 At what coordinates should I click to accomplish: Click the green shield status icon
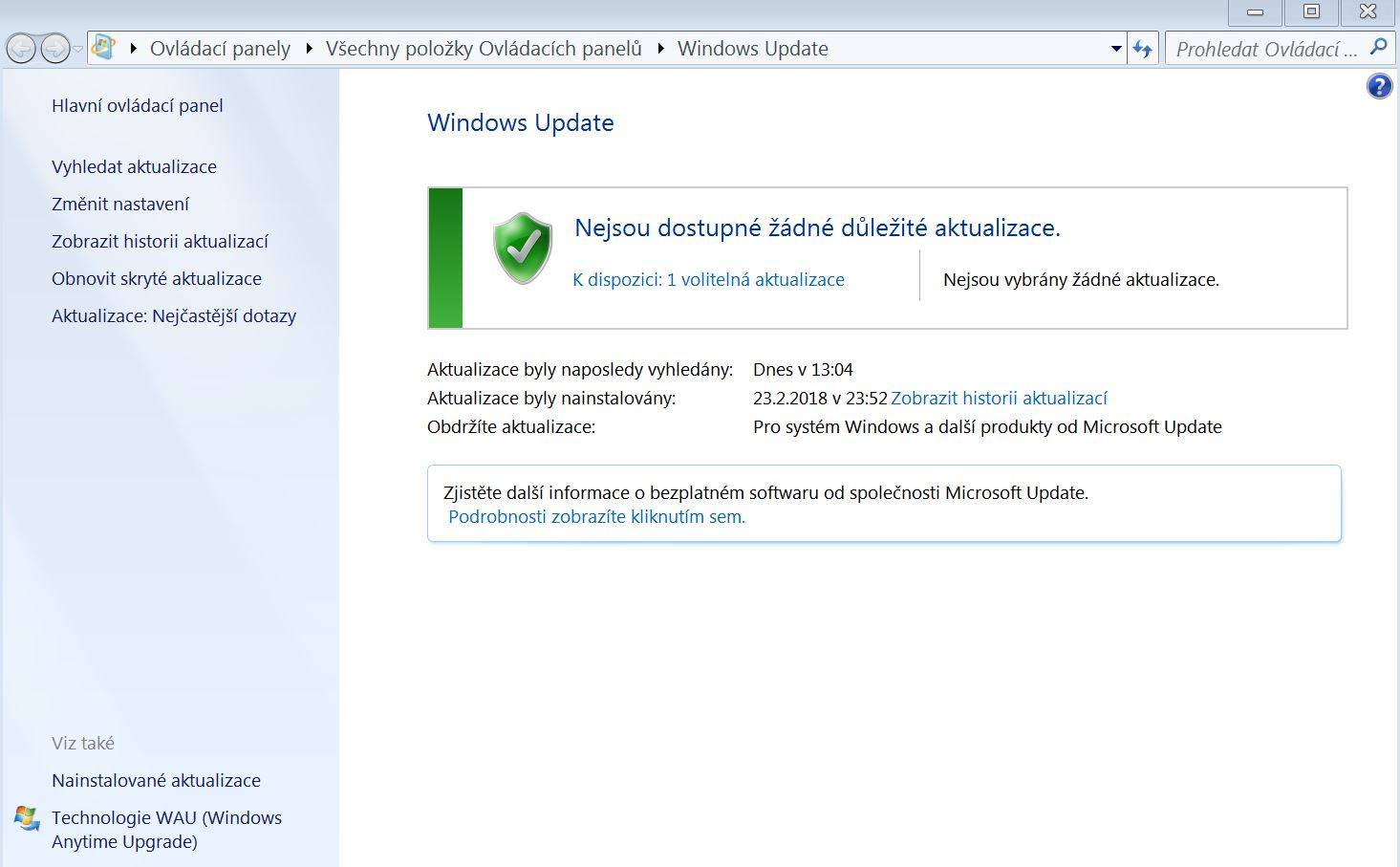(x=523, y=248)
